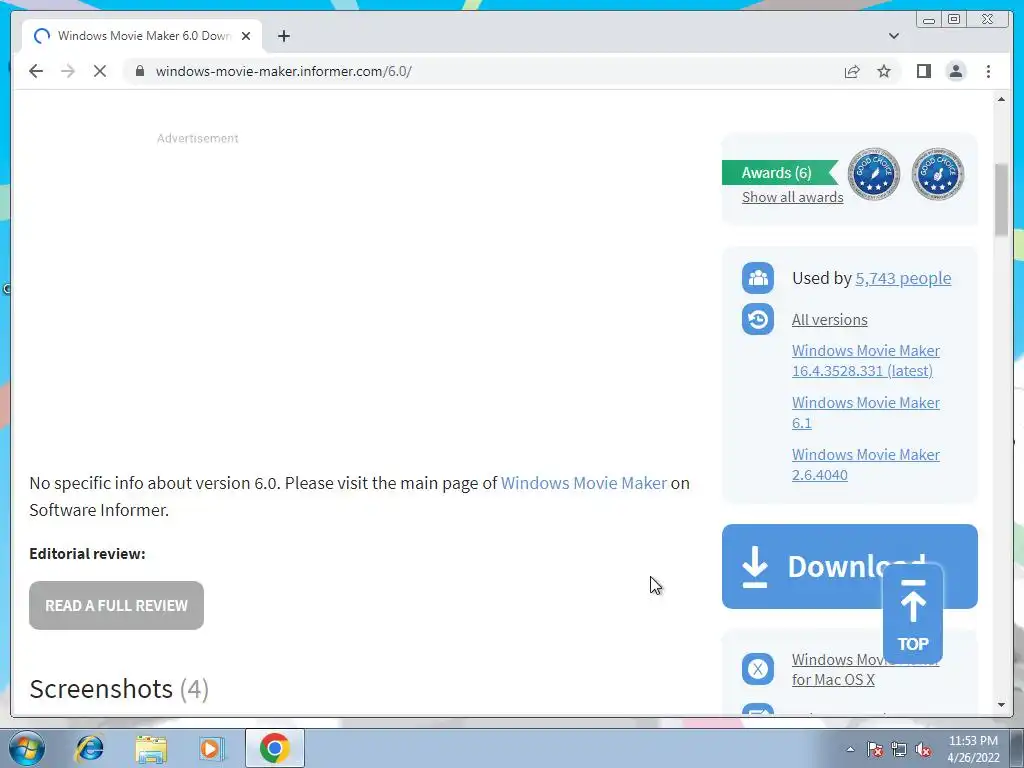Click the users group icon

pos(758,278)
